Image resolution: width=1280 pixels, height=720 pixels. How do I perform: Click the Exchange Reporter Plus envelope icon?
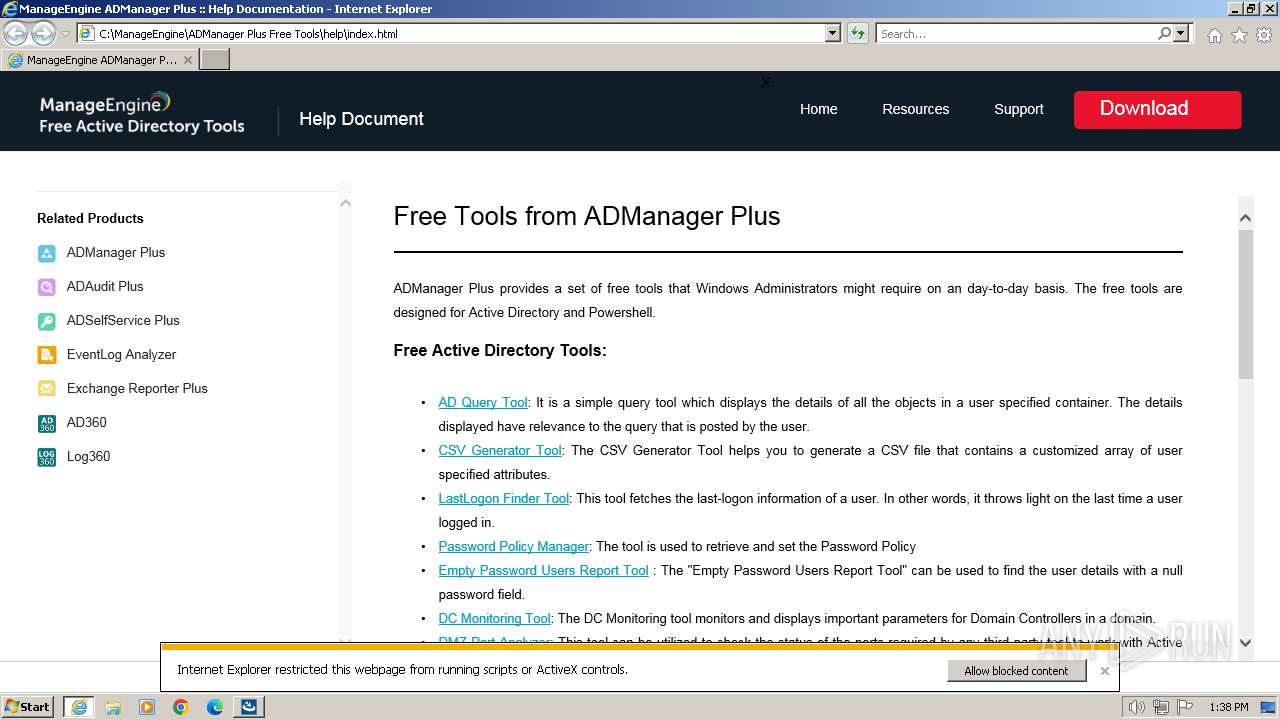tap(47, 389)
